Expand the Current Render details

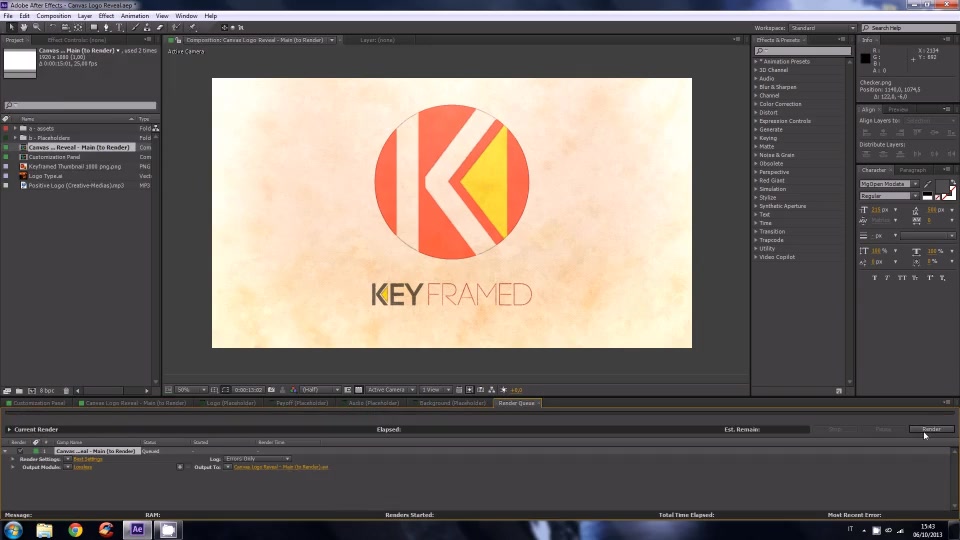(x=9, y=430)
